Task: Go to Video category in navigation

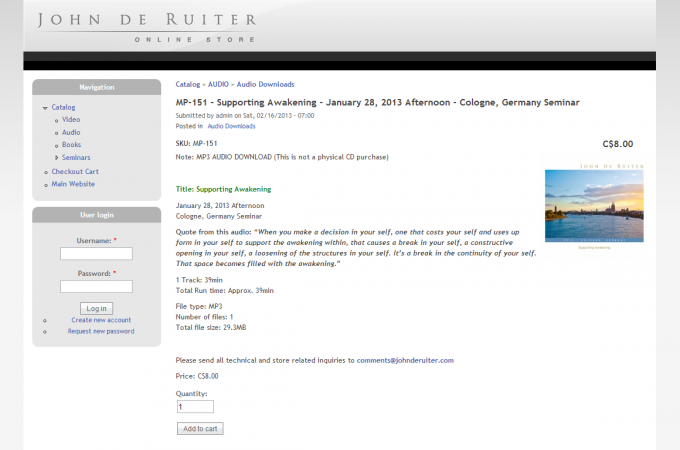Action: pos(71,119)
